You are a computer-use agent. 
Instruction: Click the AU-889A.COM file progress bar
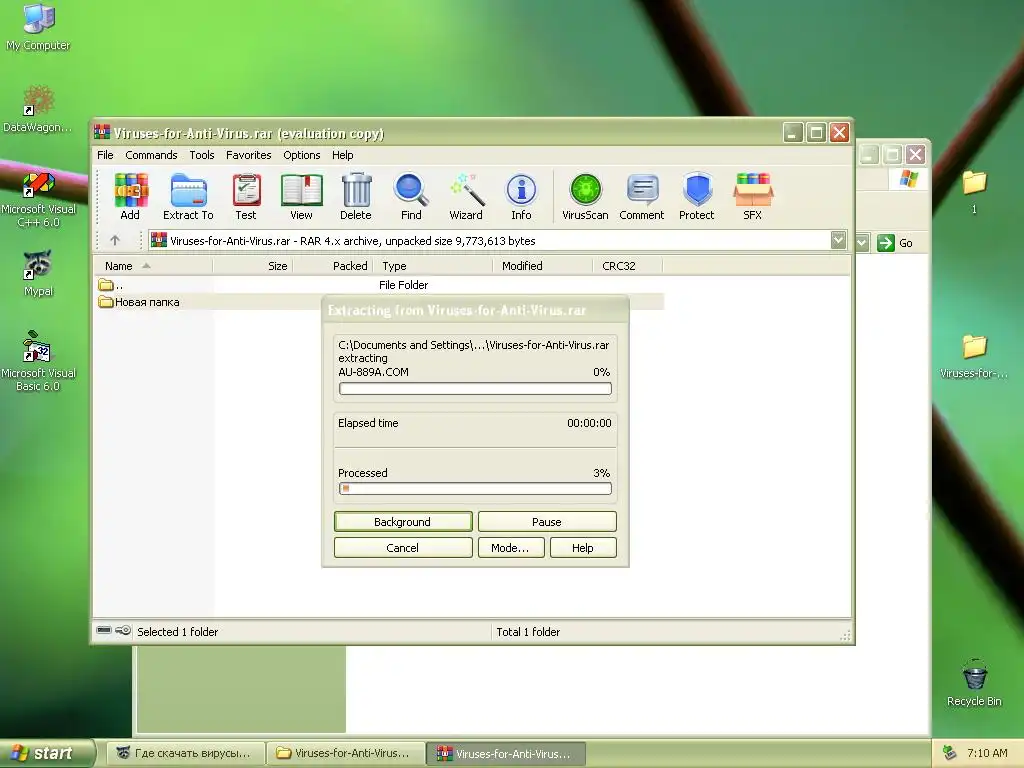click(x=475, y=389)
